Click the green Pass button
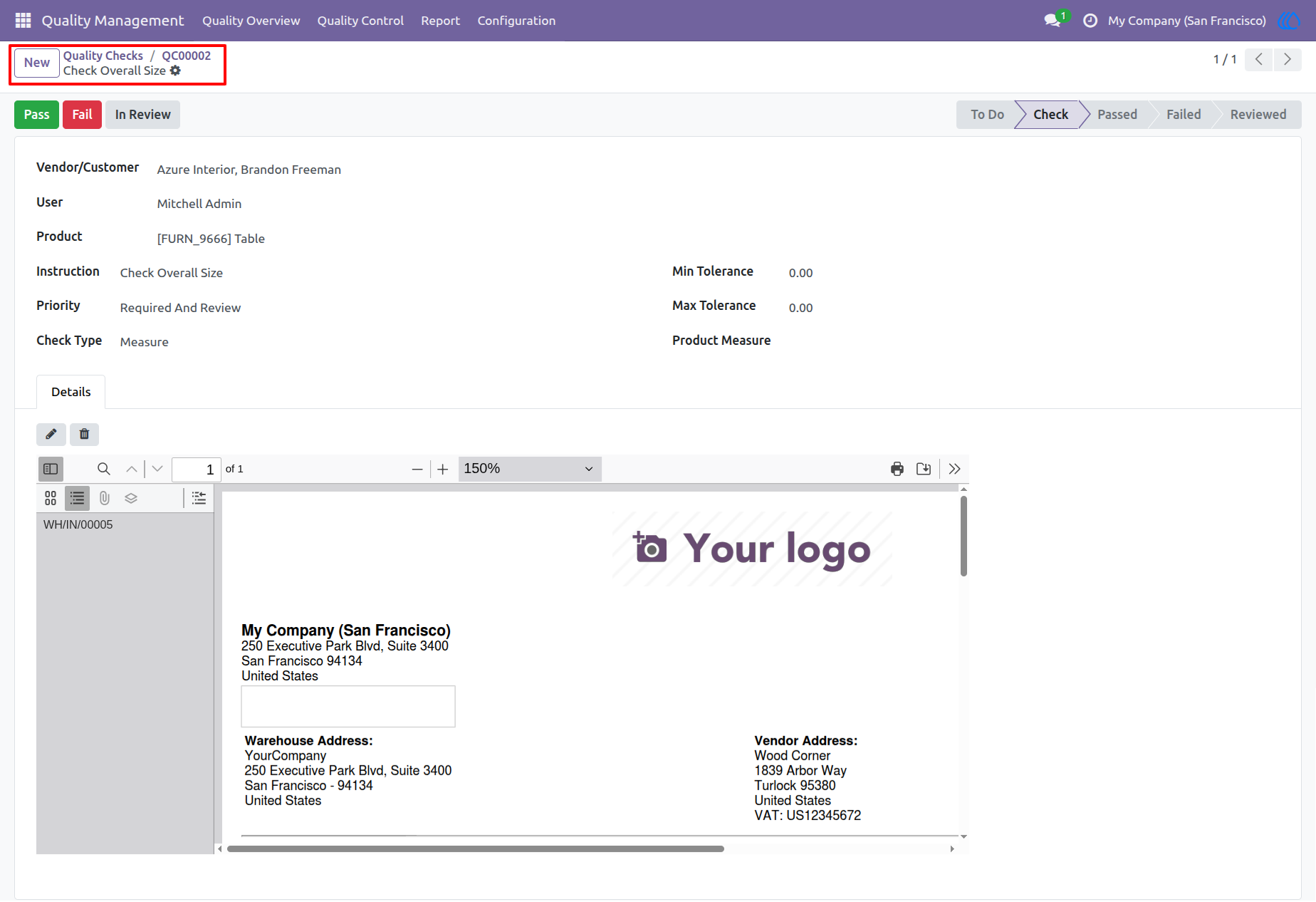Screen dimensions: 1316x902 36,115
